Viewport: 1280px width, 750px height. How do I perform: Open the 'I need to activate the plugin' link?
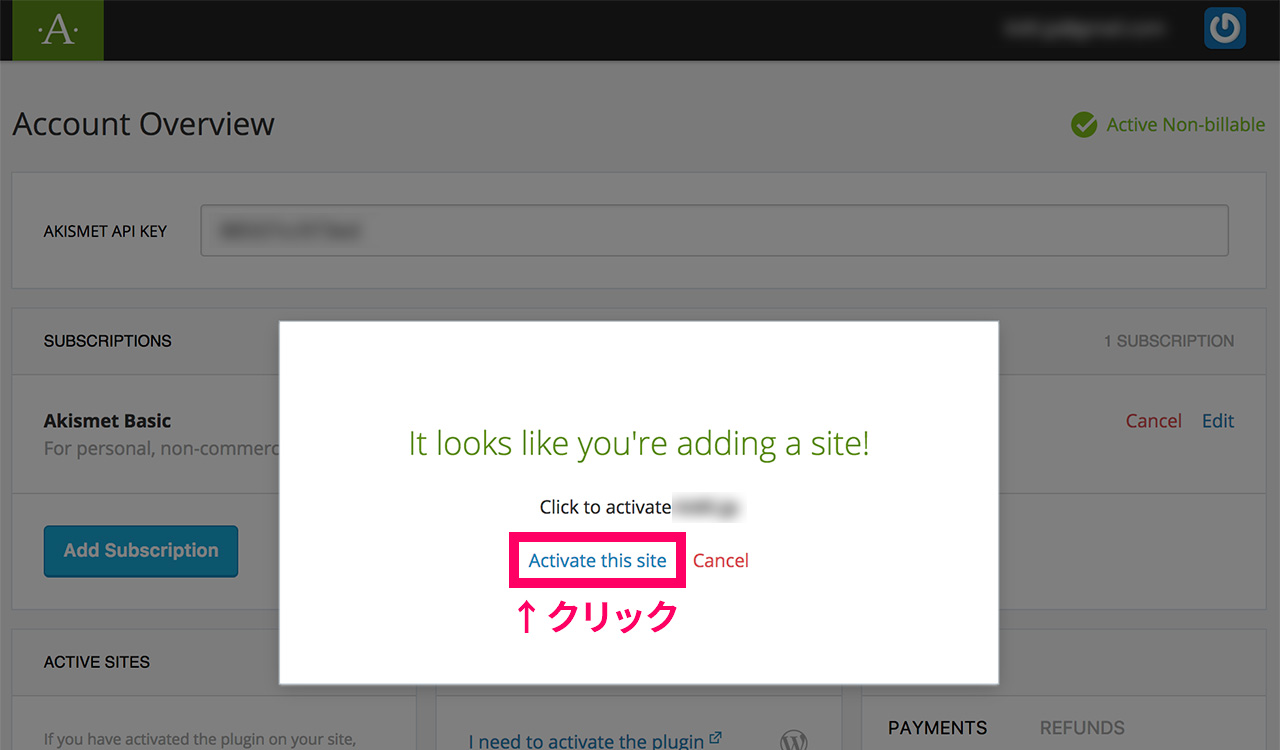point(587,741)
